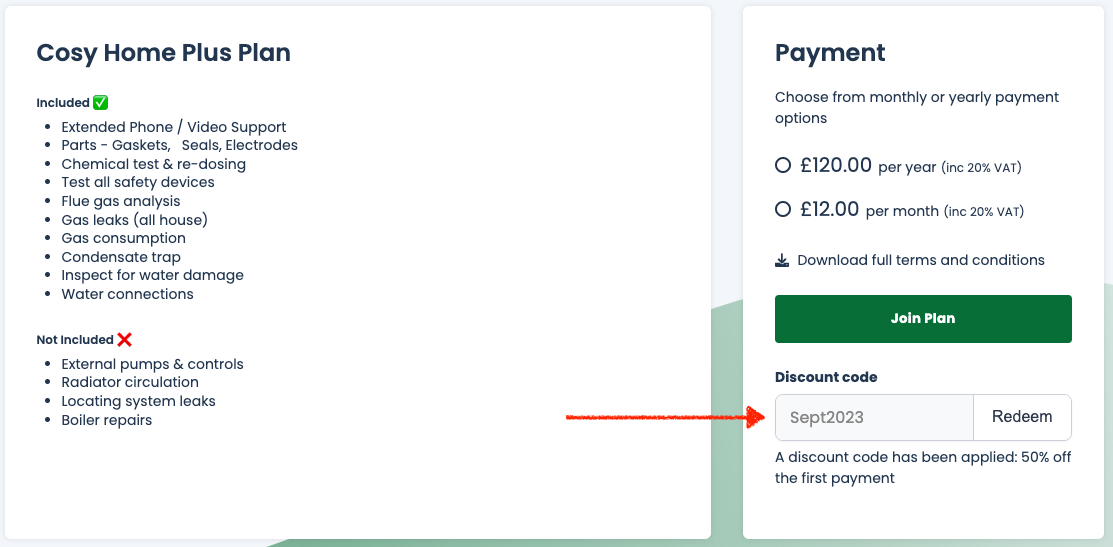Click the Redeem button
1113x547 pixels.
pos(1021,417)
